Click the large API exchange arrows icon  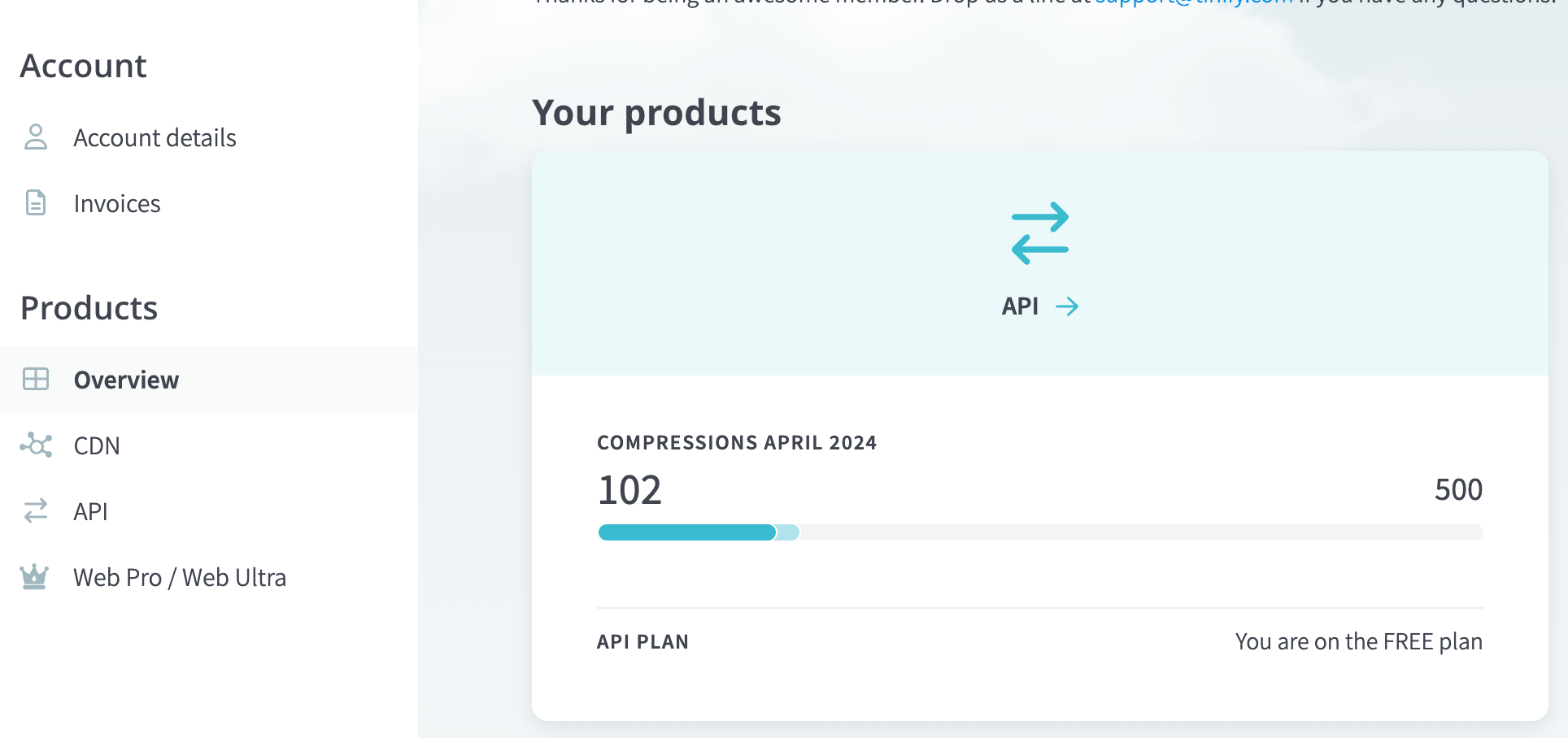pos(1039,233)
